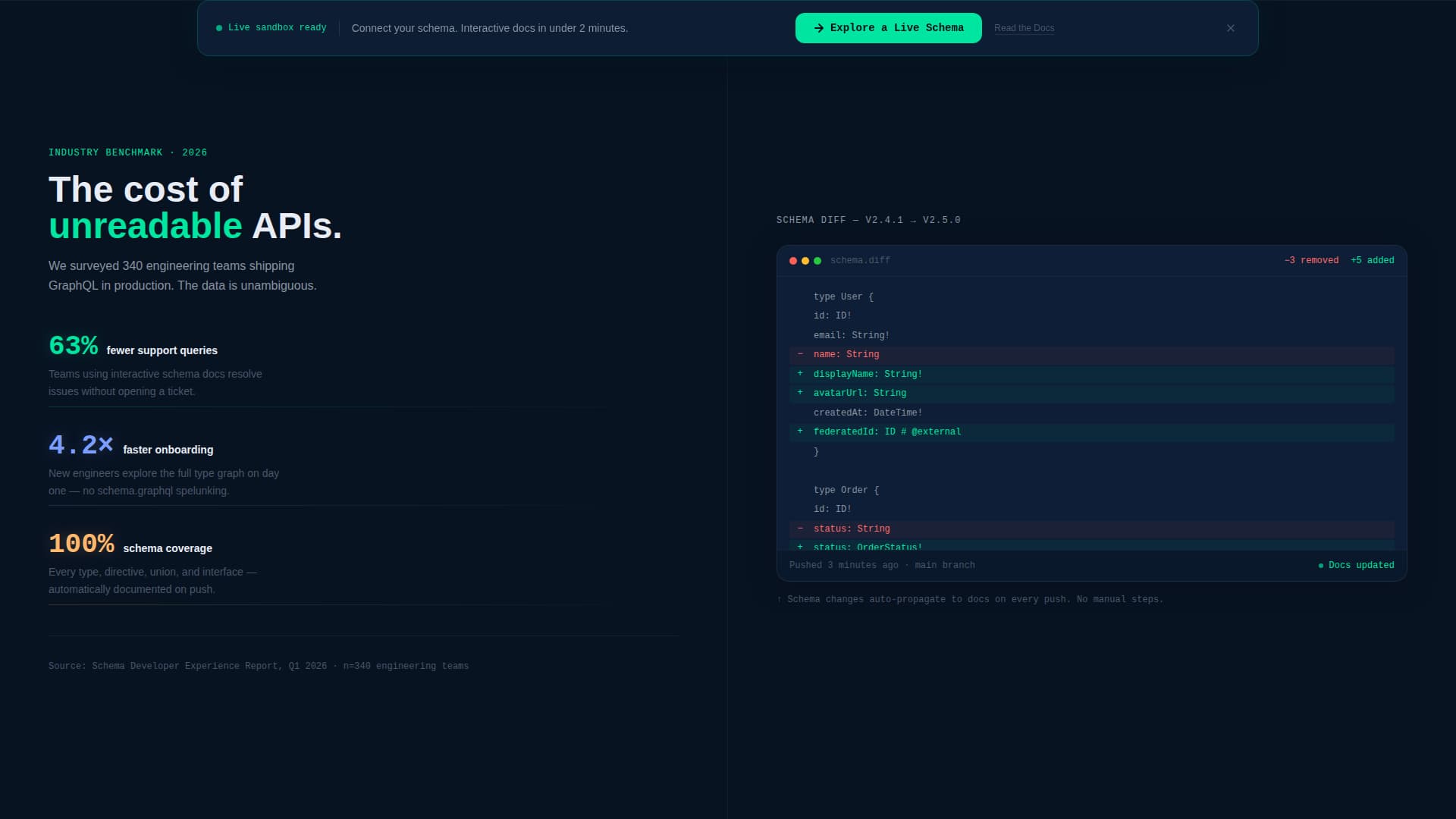Click the −3 removed counter

[1311, 261]
